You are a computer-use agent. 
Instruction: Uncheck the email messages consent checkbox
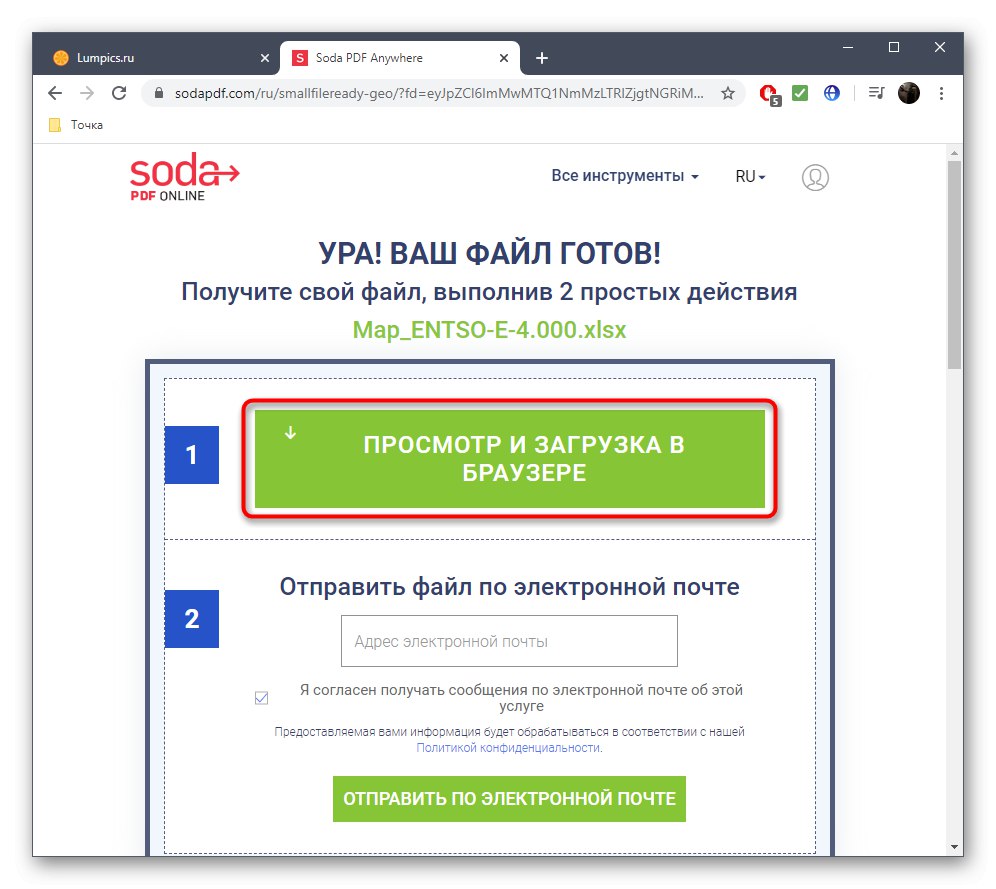click(x=261, y=697)
